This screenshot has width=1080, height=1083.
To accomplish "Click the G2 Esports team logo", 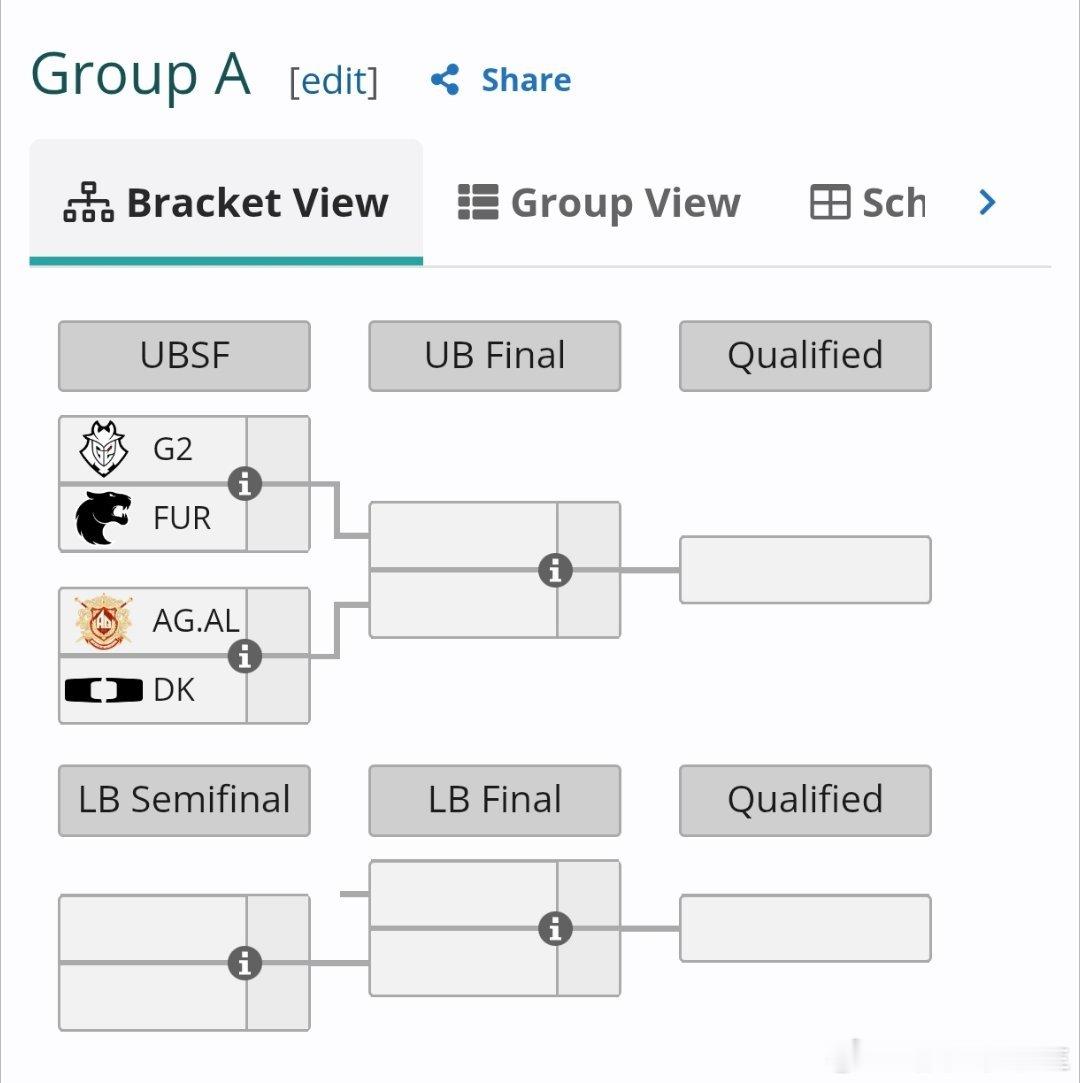I will pos(104,449).
